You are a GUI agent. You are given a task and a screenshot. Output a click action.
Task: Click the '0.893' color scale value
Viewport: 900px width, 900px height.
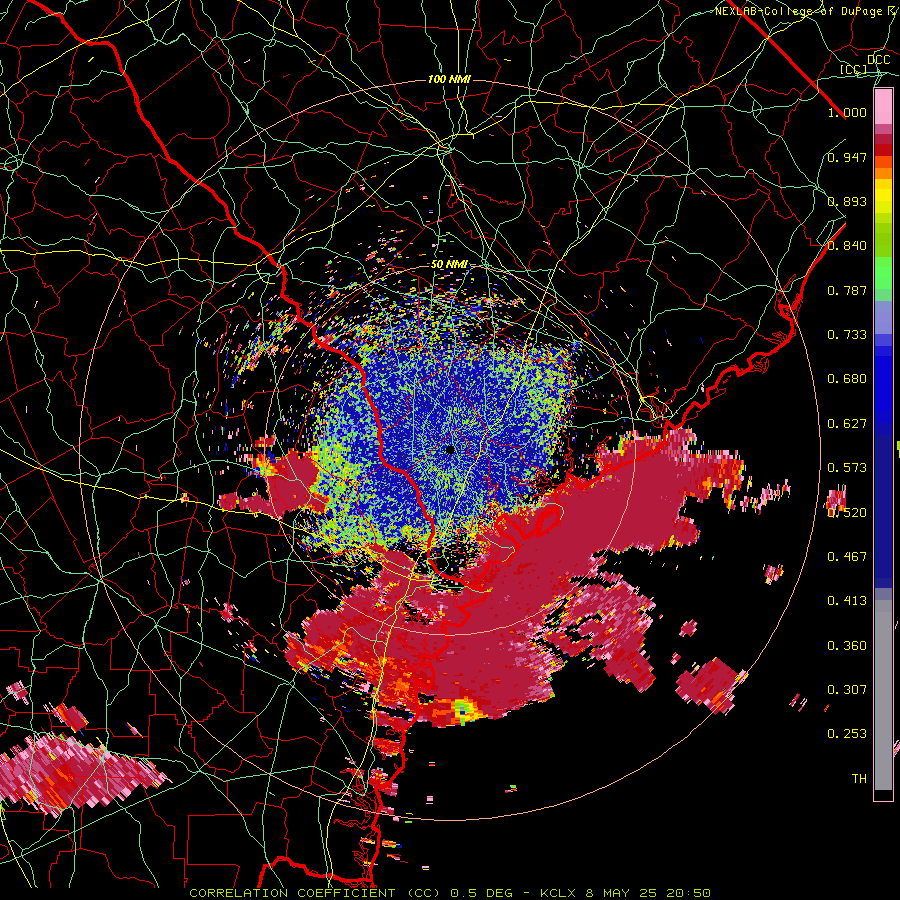coord(847,201)
